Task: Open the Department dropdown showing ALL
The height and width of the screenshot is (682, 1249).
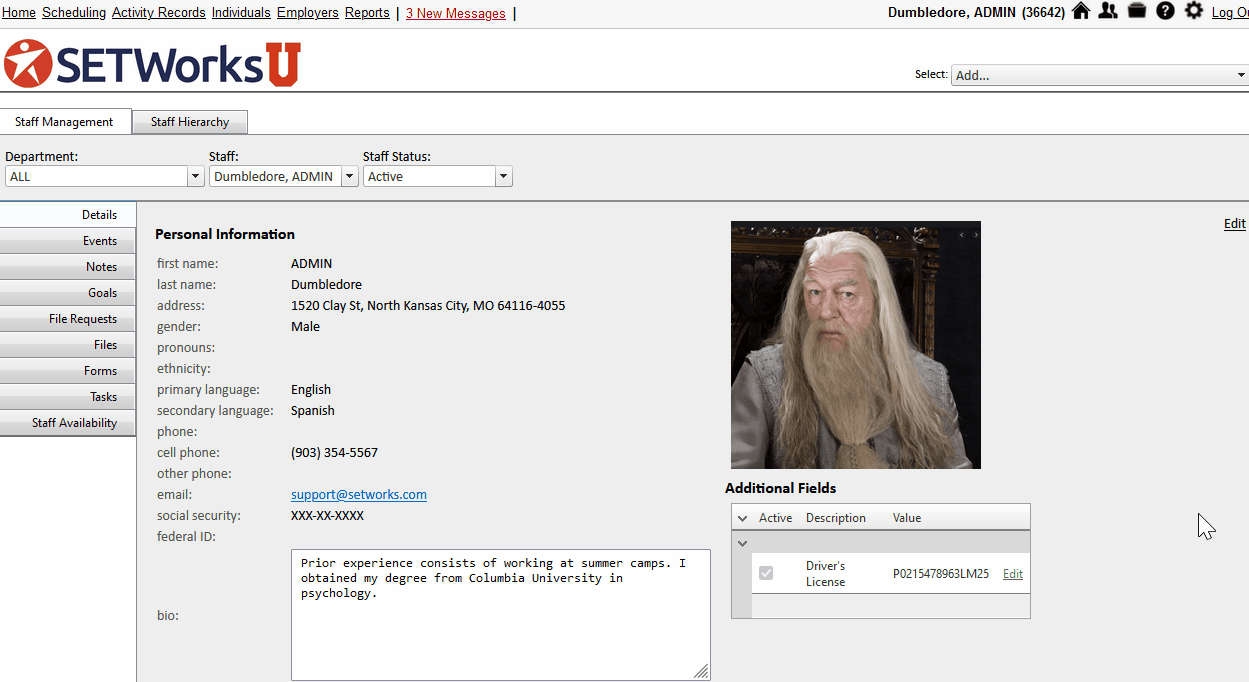Action: pos(105,176)
